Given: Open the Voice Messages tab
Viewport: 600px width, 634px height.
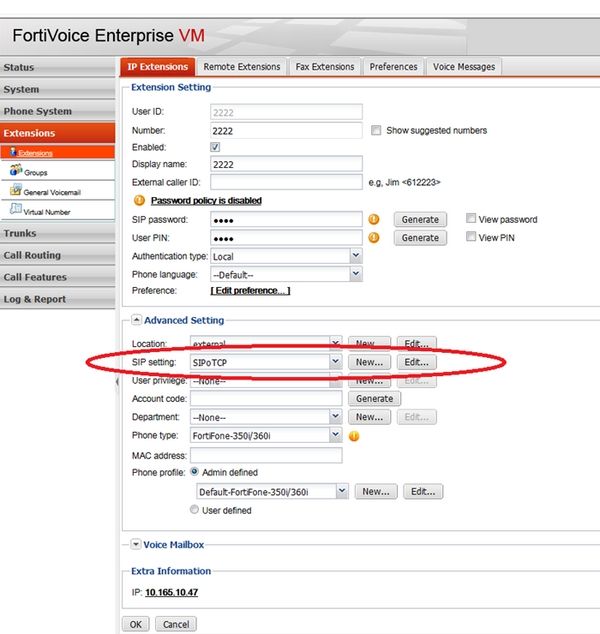Looking at the screenshot, I should point(463,67).
